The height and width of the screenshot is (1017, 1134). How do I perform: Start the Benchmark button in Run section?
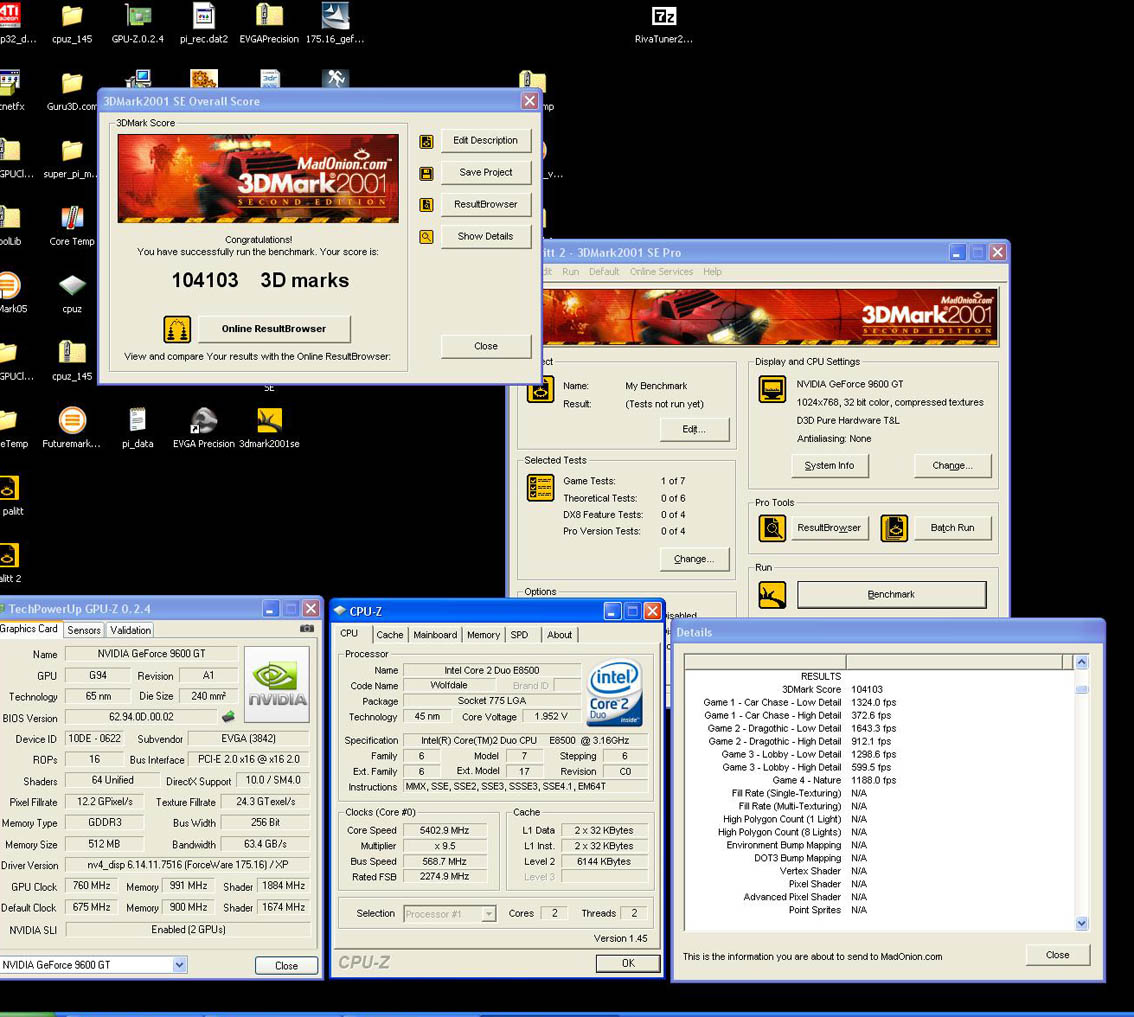coord(891,594)
